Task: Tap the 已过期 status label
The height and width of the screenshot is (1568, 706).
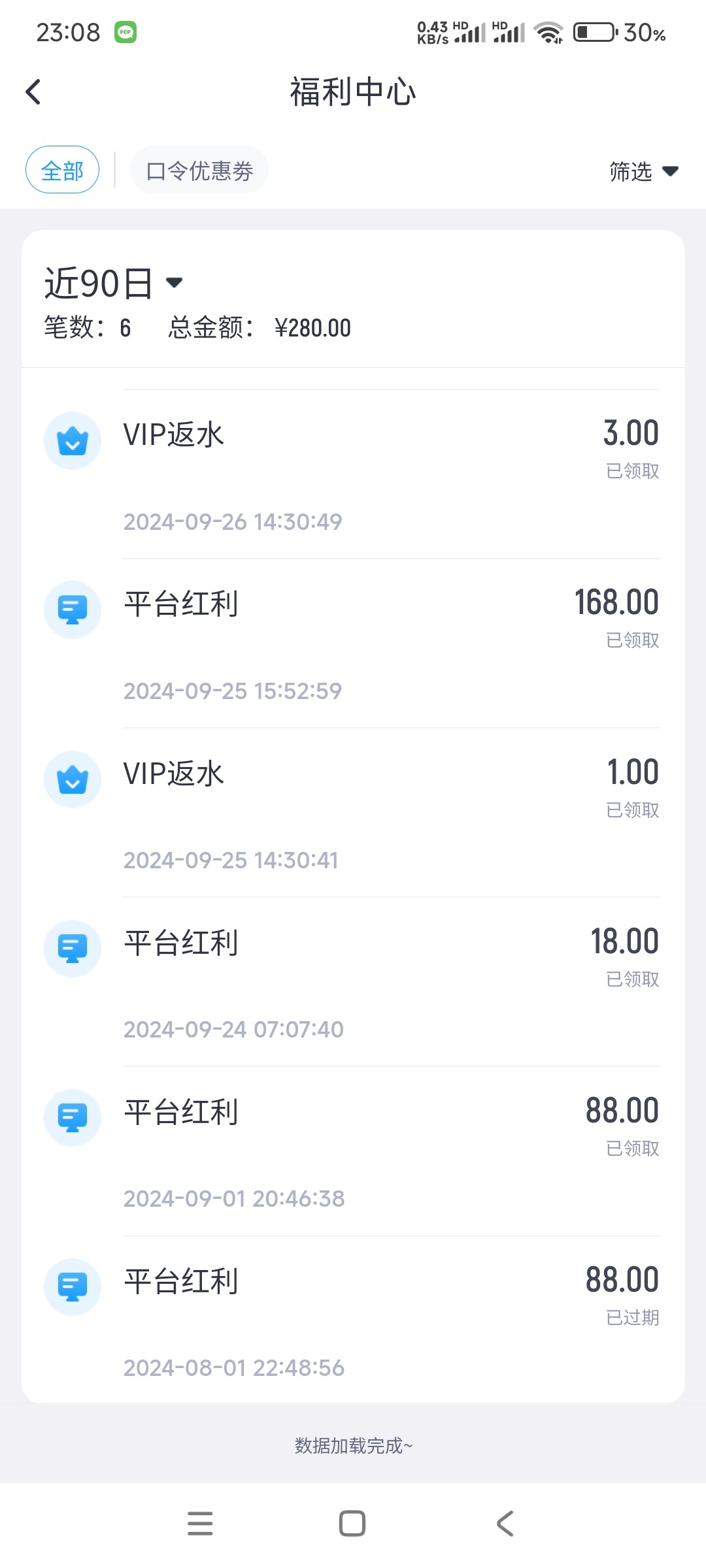Action: (632, 1318)
